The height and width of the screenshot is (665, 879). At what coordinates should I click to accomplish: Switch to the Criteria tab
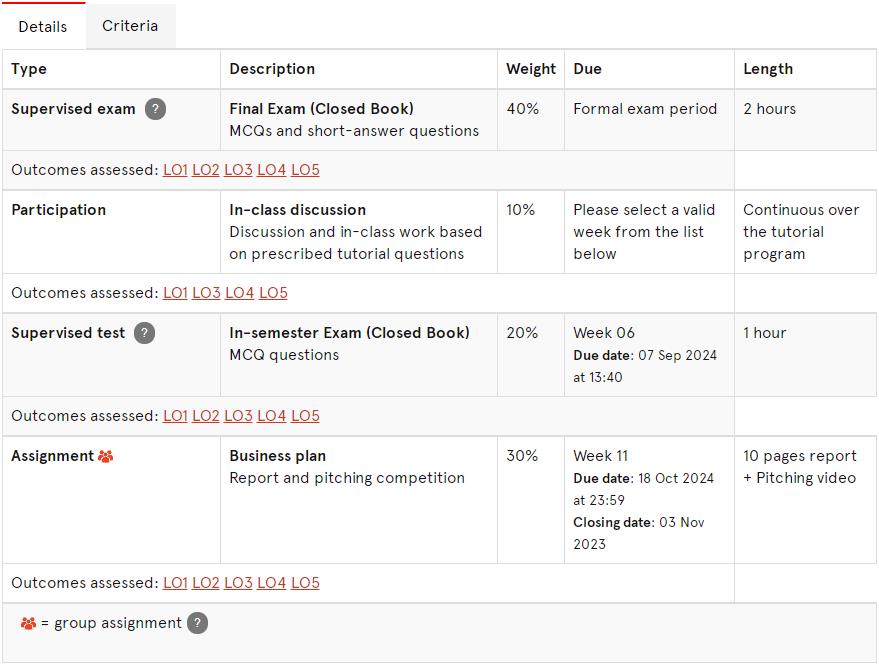tap(130, 26)
